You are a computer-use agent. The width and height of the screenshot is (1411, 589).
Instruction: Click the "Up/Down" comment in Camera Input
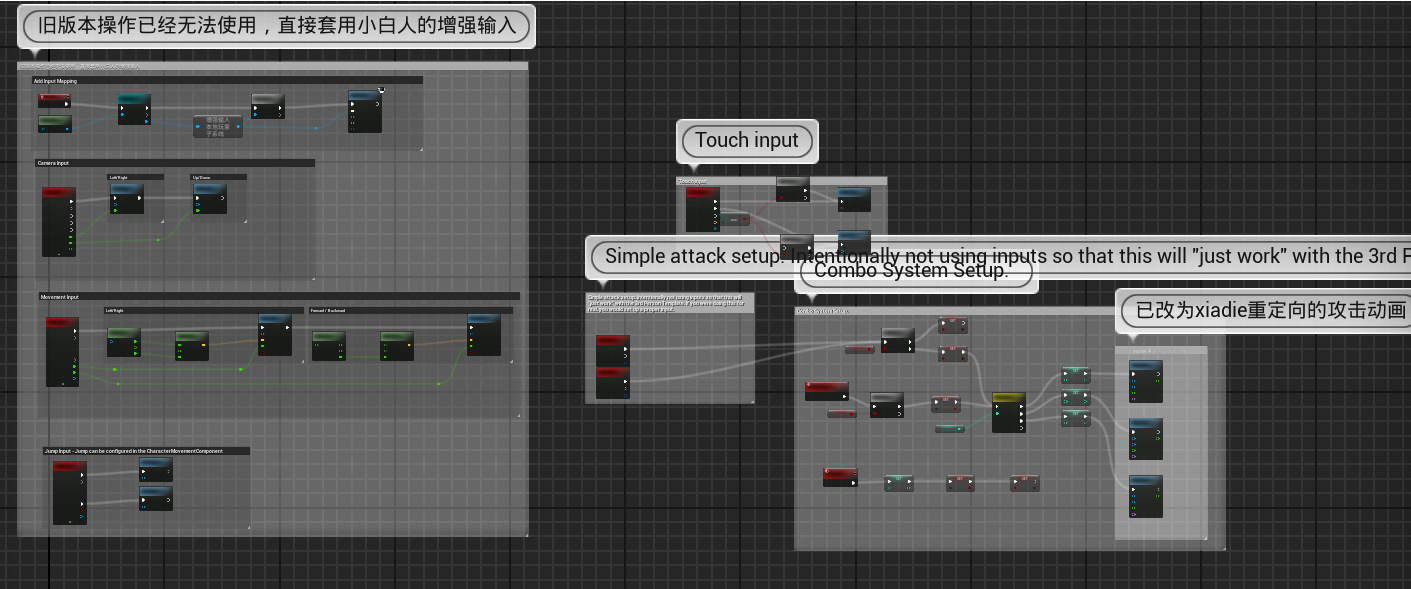tap(218, 177)
